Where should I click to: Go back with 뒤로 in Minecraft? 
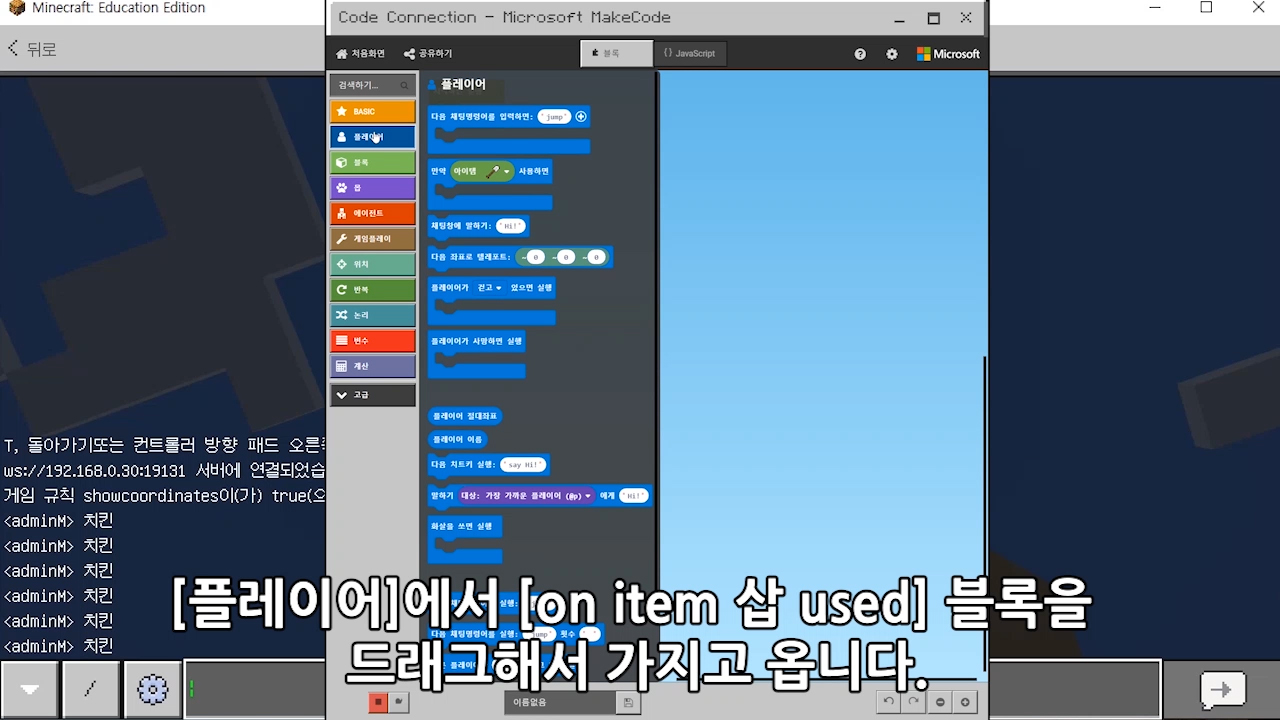[x=32, y=49]
